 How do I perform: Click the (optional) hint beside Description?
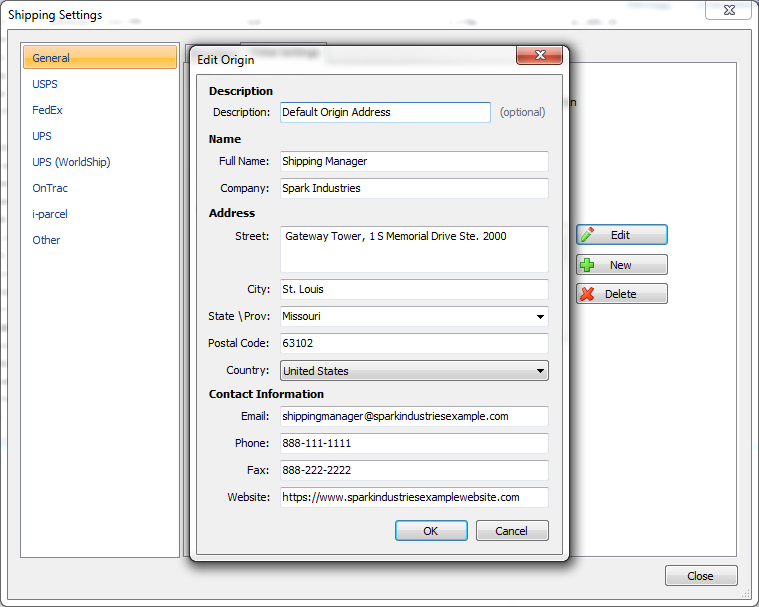[x=522, y=112]
